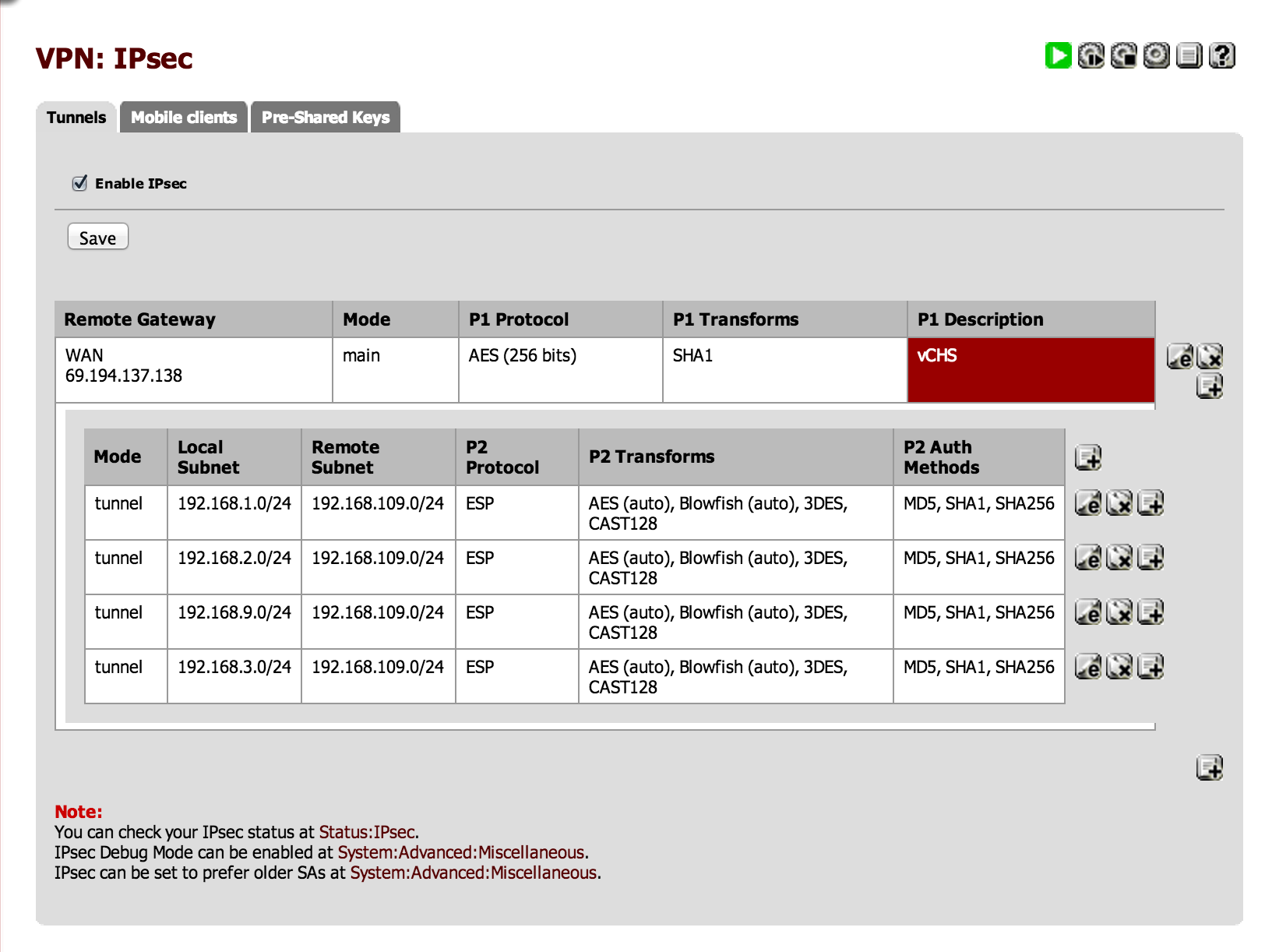Add a new phase 1 tunnel at bottom
Screen dimensions: 1265x952
[1209, 768]
